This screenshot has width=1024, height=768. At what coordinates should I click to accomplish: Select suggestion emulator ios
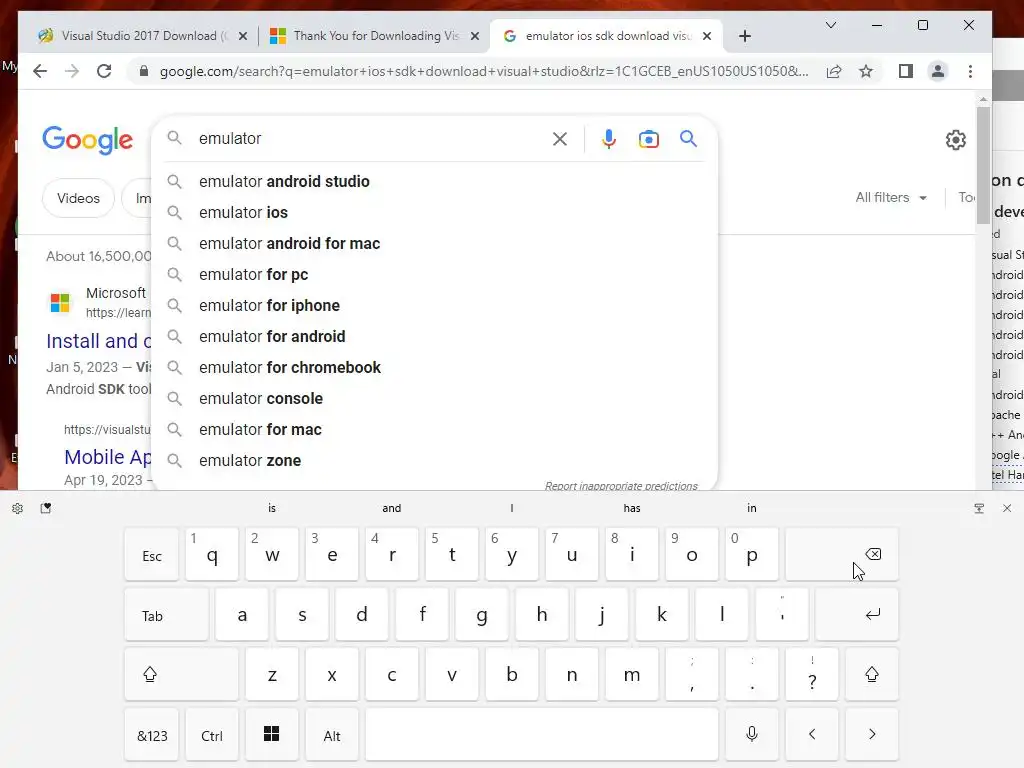434,212
